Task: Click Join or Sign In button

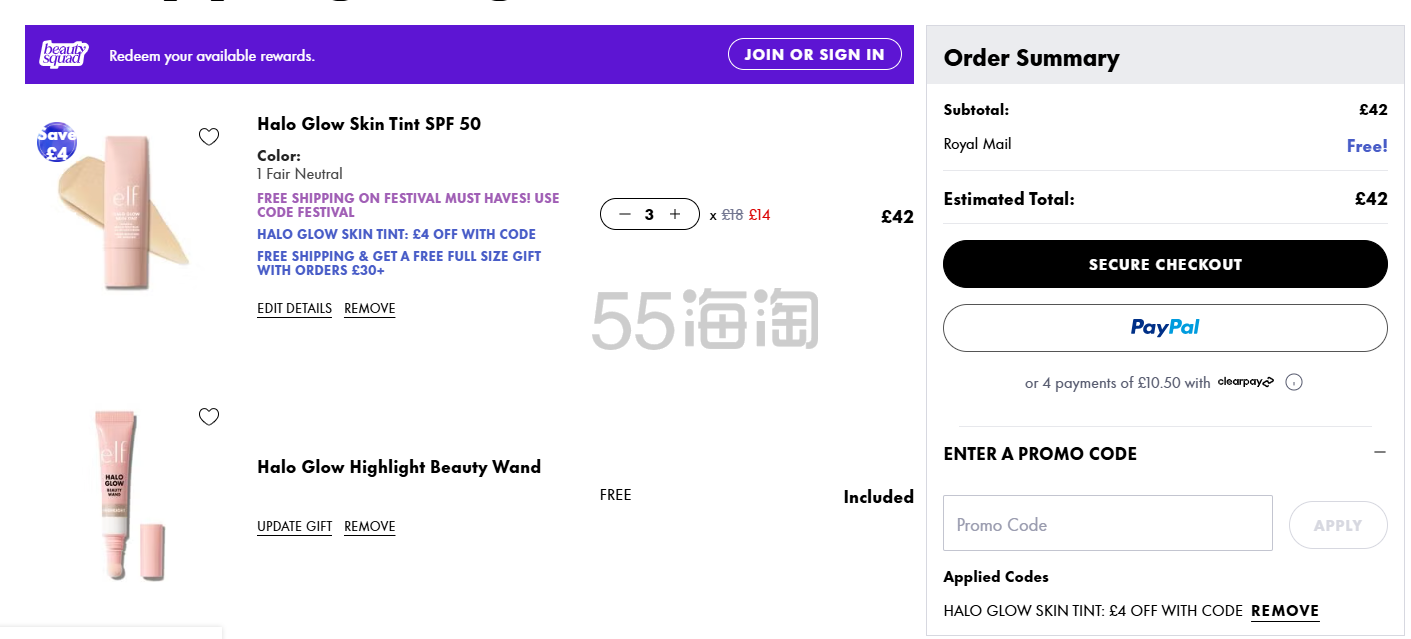Action: 814,54
